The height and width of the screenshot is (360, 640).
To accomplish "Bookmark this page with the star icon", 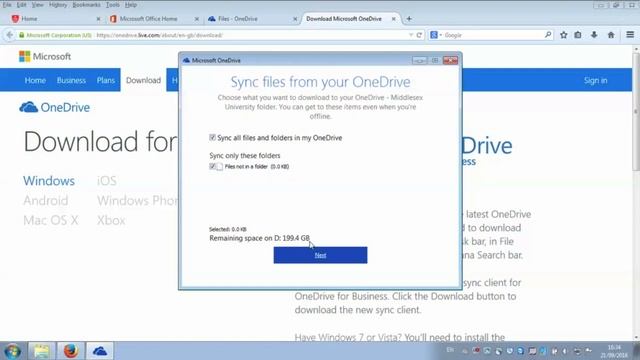I will [x=564, y=35].
